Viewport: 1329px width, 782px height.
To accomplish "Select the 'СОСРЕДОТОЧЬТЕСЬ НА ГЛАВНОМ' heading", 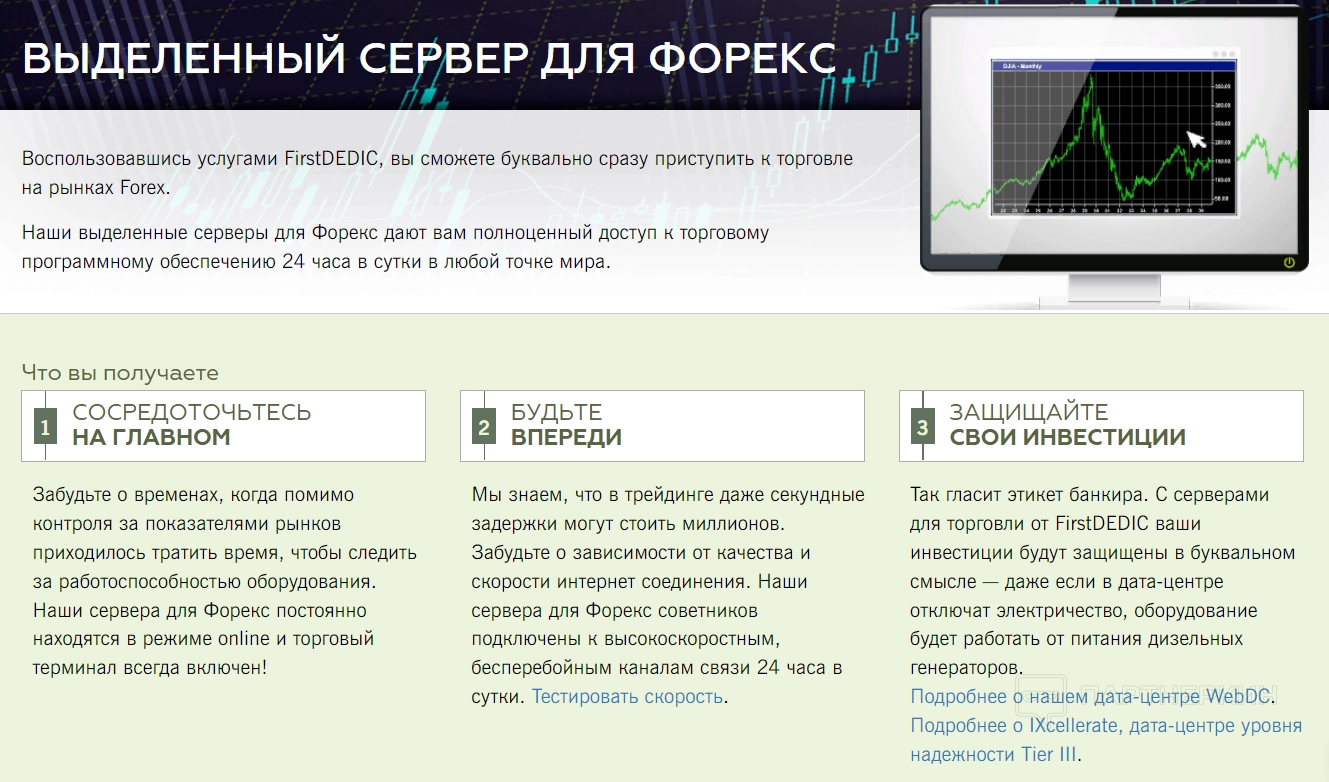I will 192,425.
